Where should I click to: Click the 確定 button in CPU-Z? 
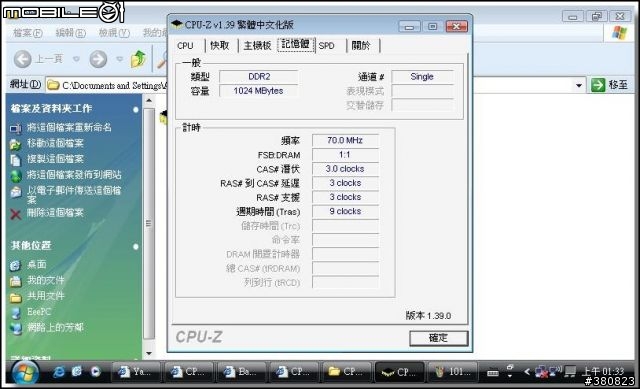click(x=438, y=338)
